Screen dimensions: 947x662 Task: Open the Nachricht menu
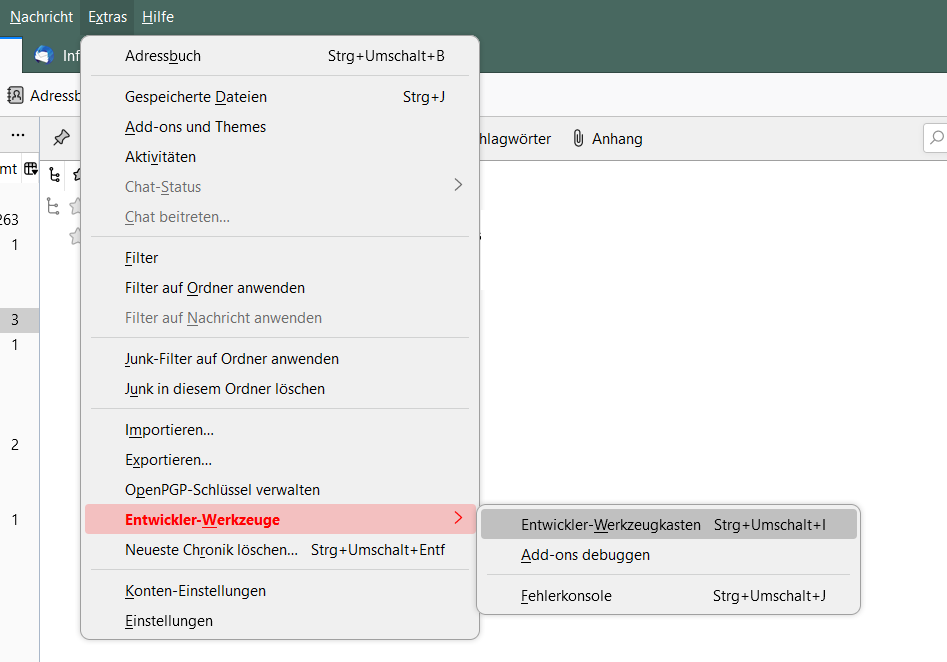tap(41, 17)
